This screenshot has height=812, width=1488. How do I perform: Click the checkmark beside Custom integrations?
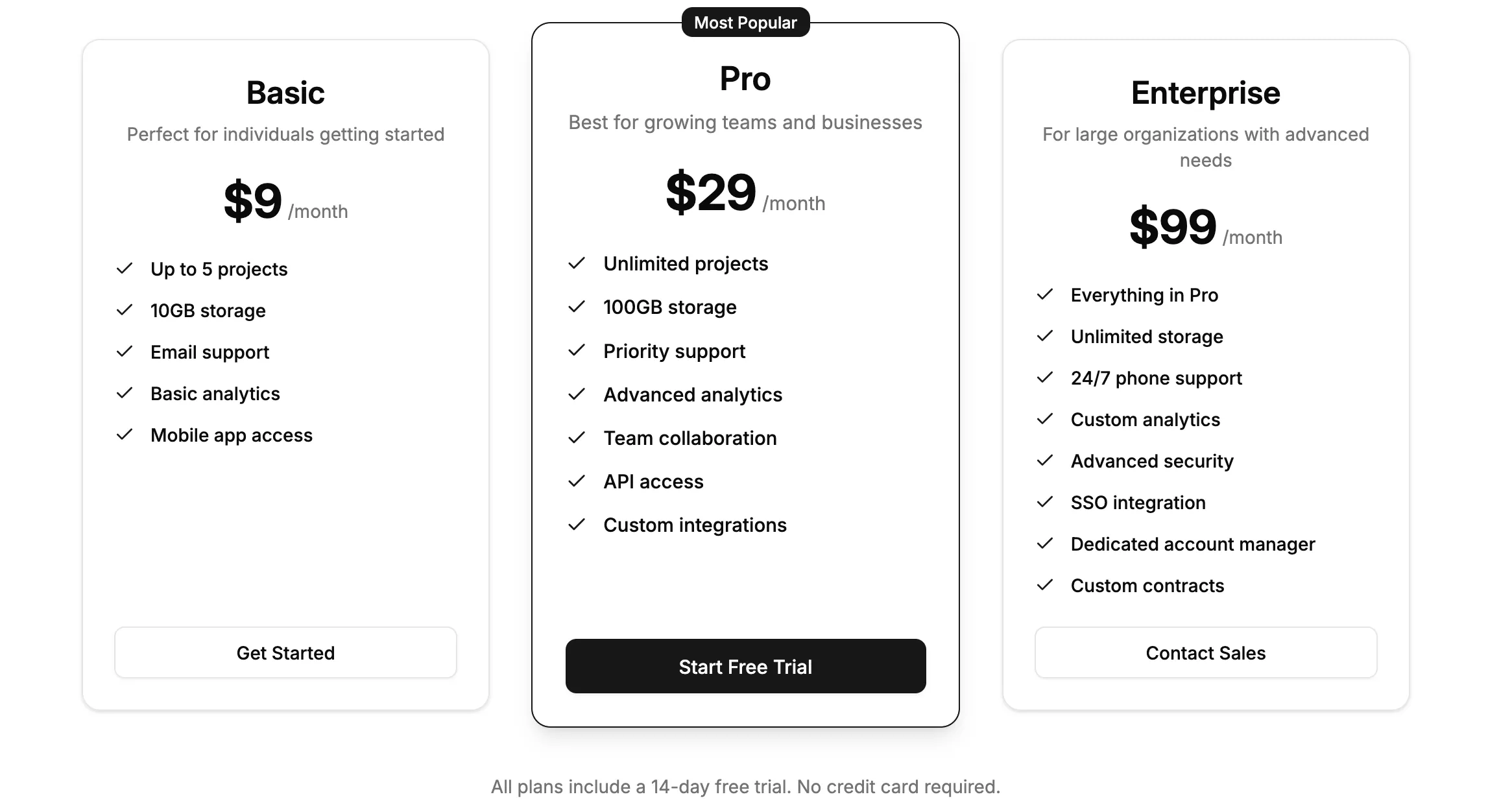pyautogui.click(x=576, y=525)
